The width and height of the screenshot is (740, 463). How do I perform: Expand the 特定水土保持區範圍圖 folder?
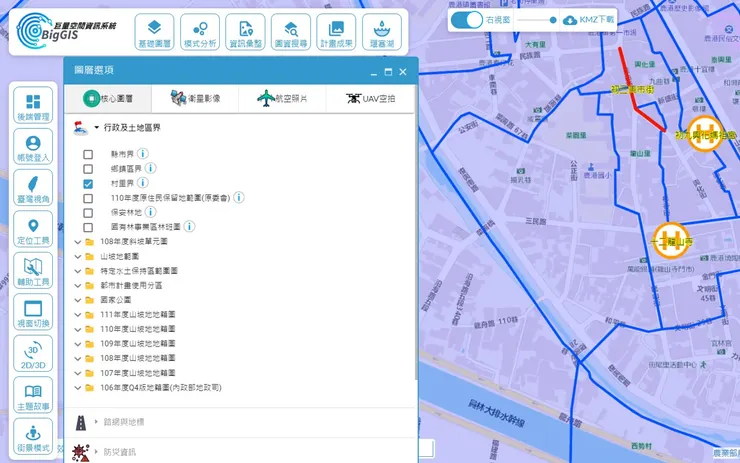tap(78, 271)
